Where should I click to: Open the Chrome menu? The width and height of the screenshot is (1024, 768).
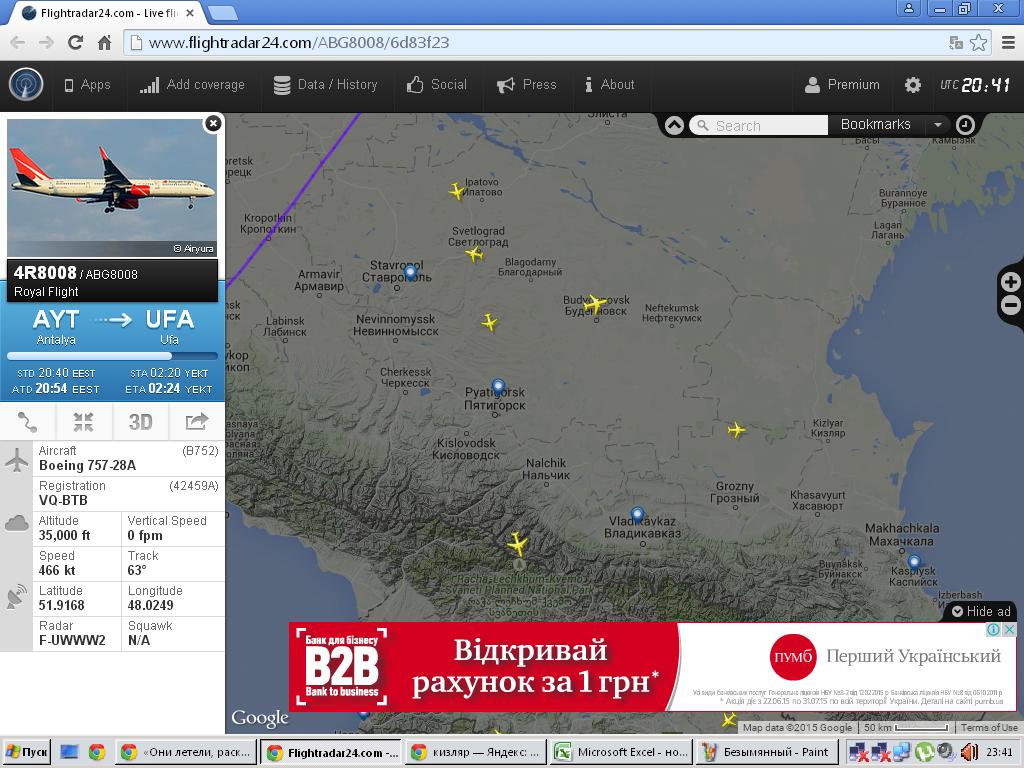pyautogui.click(x=1008, y=43)
